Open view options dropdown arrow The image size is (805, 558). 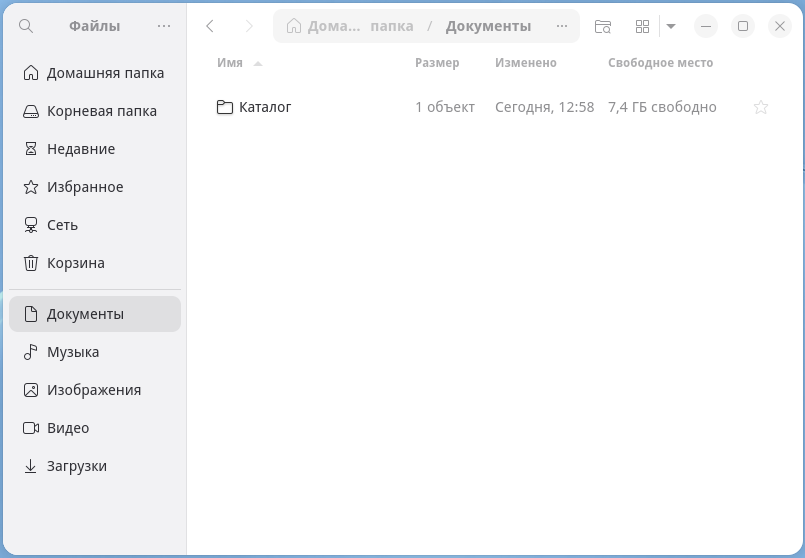point(670,26)
